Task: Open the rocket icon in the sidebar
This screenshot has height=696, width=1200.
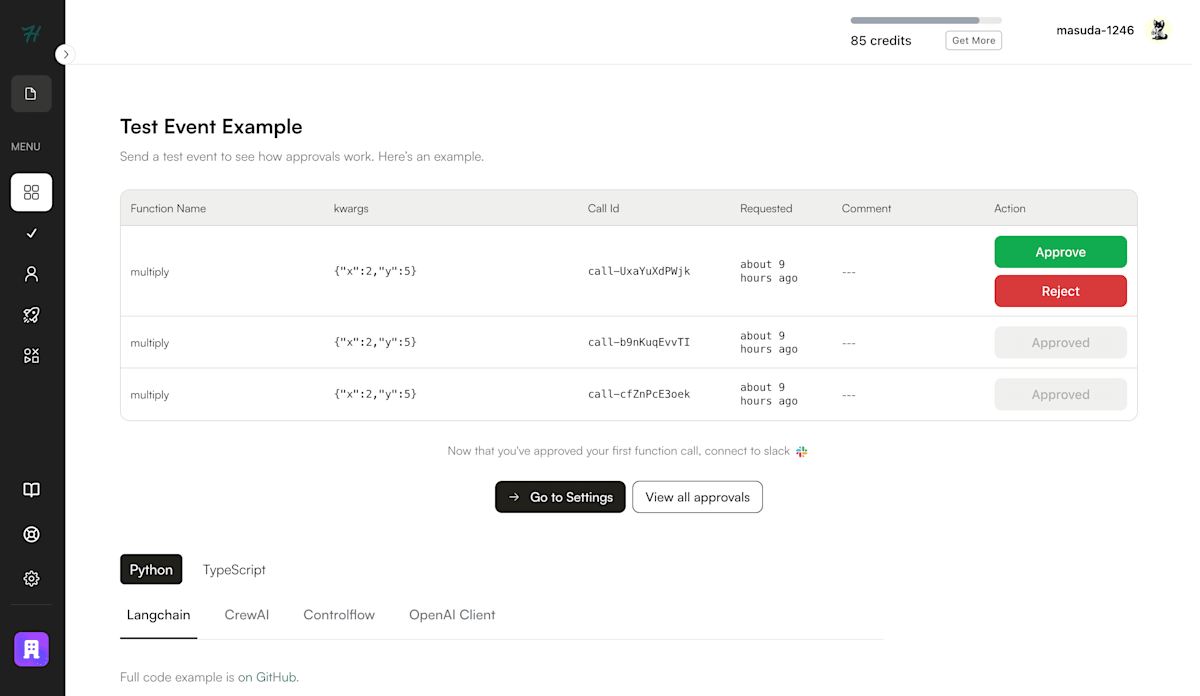Action: pos(31,315)
